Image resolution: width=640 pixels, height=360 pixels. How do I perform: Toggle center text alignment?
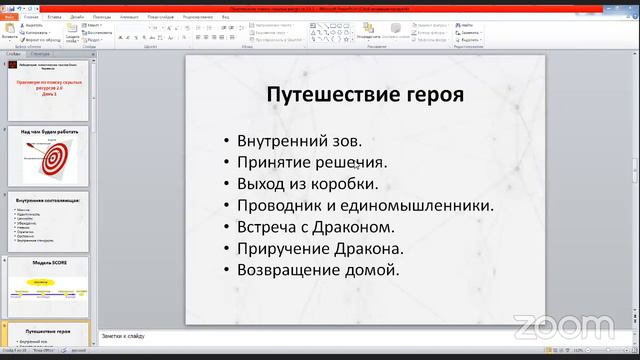(x=206, y=38)
